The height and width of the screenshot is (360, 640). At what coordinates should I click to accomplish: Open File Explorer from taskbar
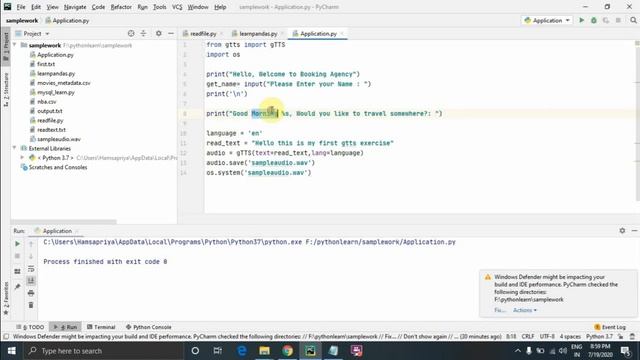264,351
